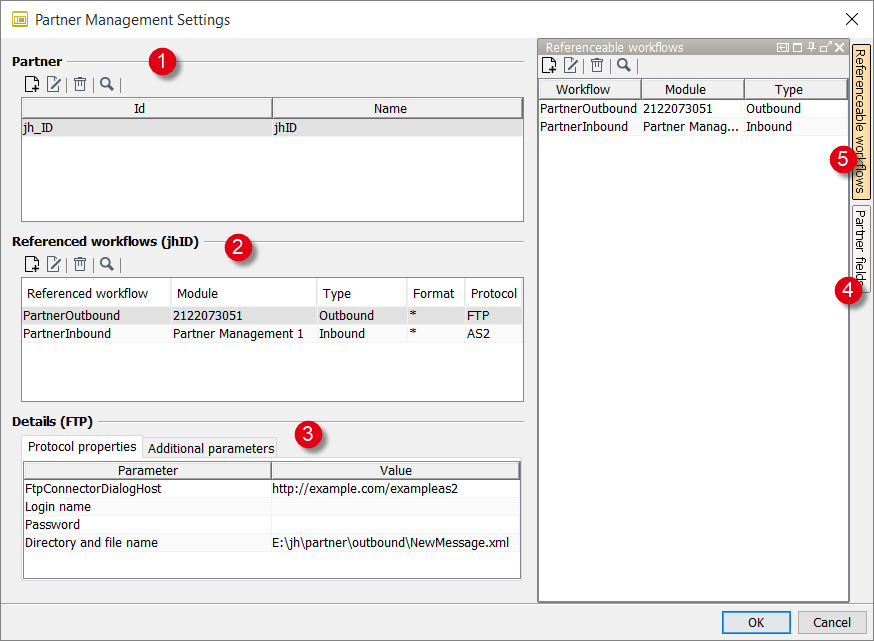
Task: Switch to the Additional parameters tab
Action: (210, 447)
